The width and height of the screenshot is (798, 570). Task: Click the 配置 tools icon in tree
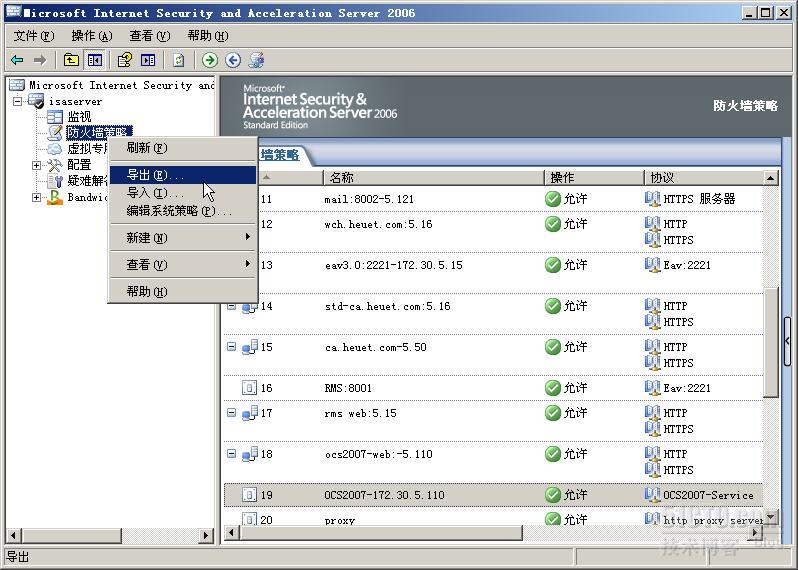pos(54,165)
